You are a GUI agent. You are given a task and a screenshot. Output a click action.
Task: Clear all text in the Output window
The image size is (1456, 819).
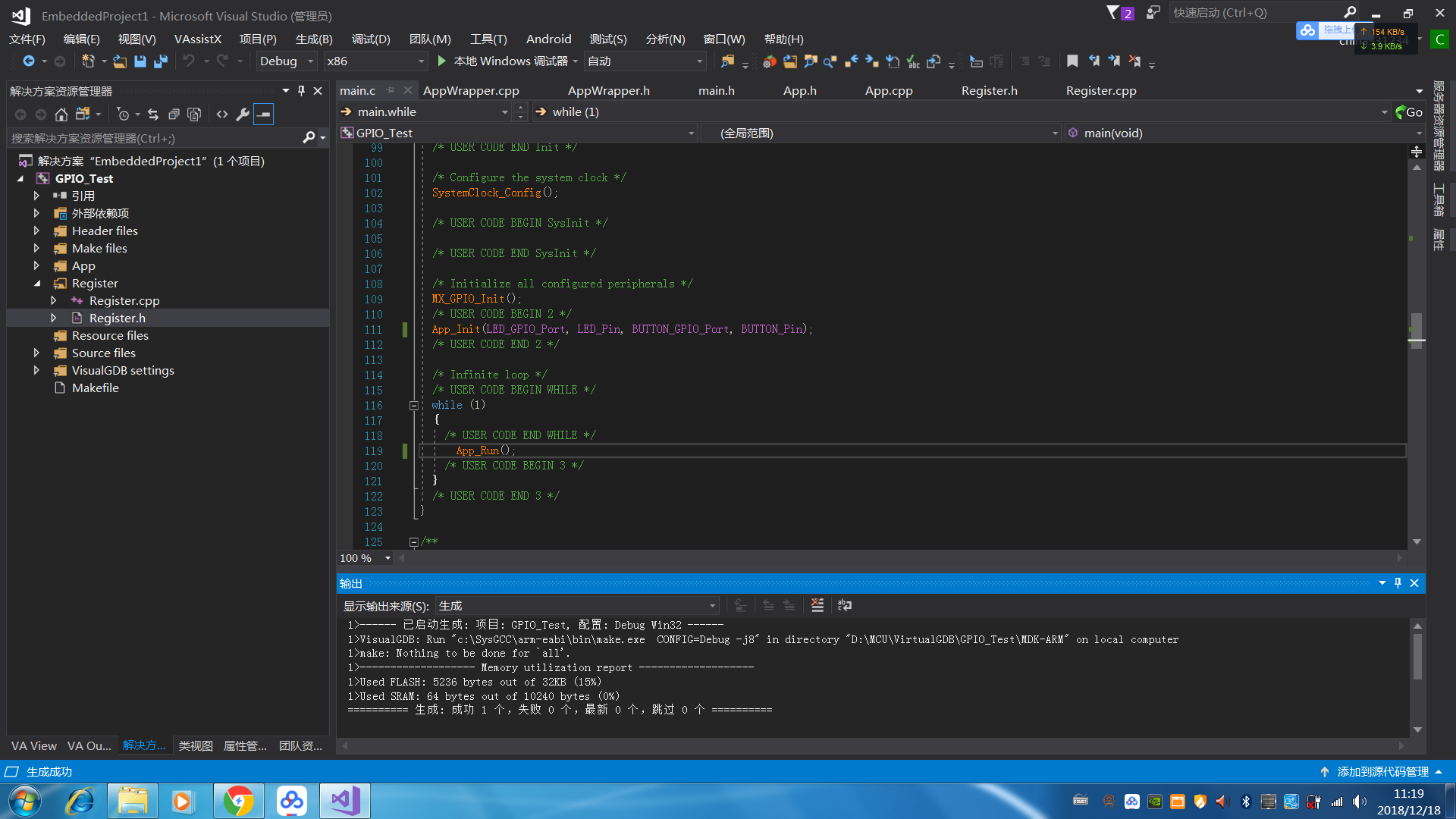coord(817,605)
